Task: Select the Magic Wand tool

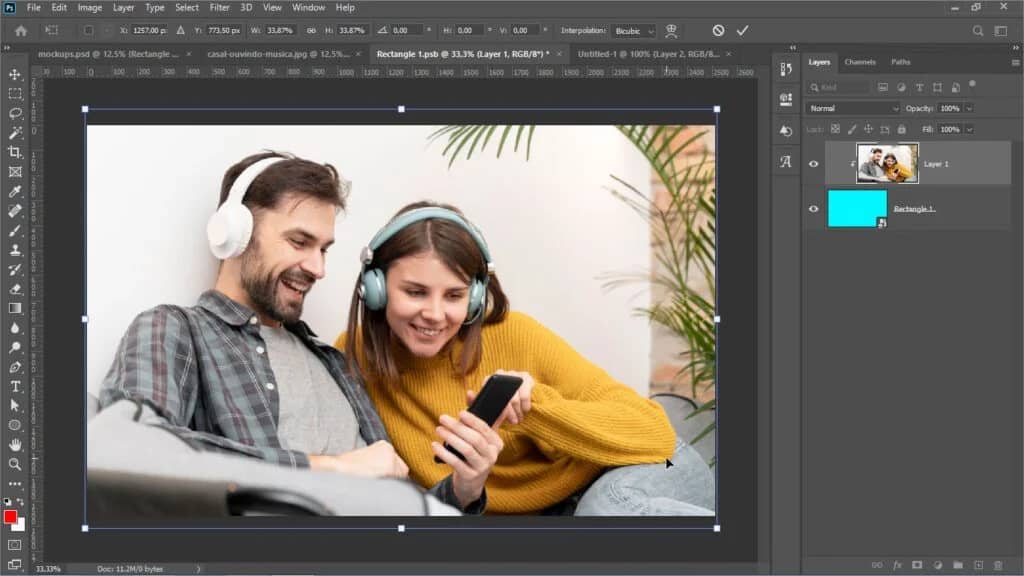Action: [15, 133]
